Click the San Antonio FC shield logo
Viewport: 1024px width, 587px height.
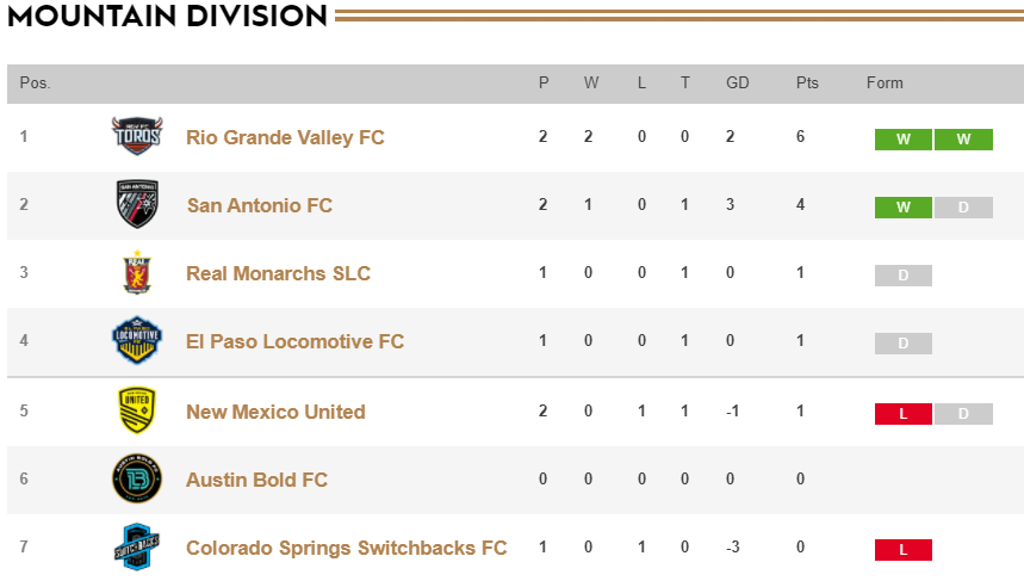pos(137,204)
